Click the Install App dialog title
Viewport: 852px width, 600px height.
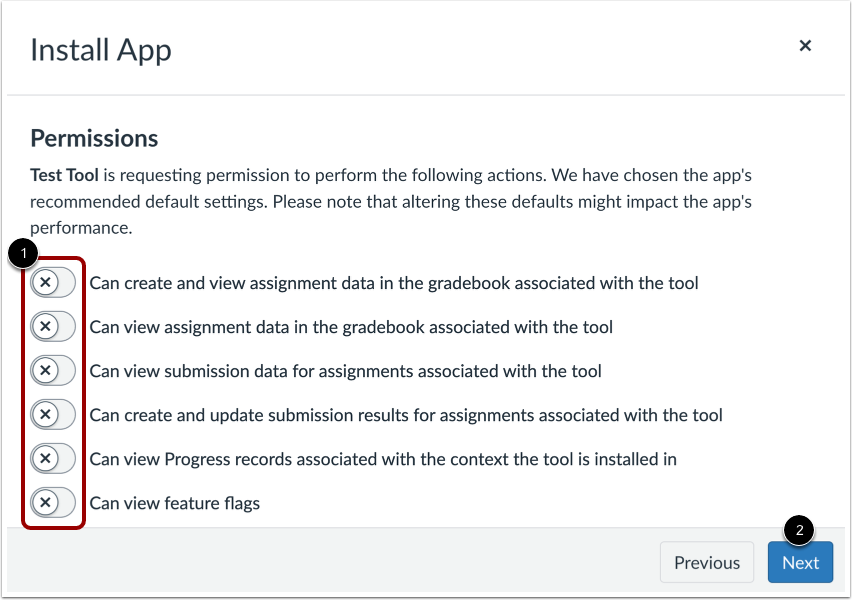click(100, 49)
